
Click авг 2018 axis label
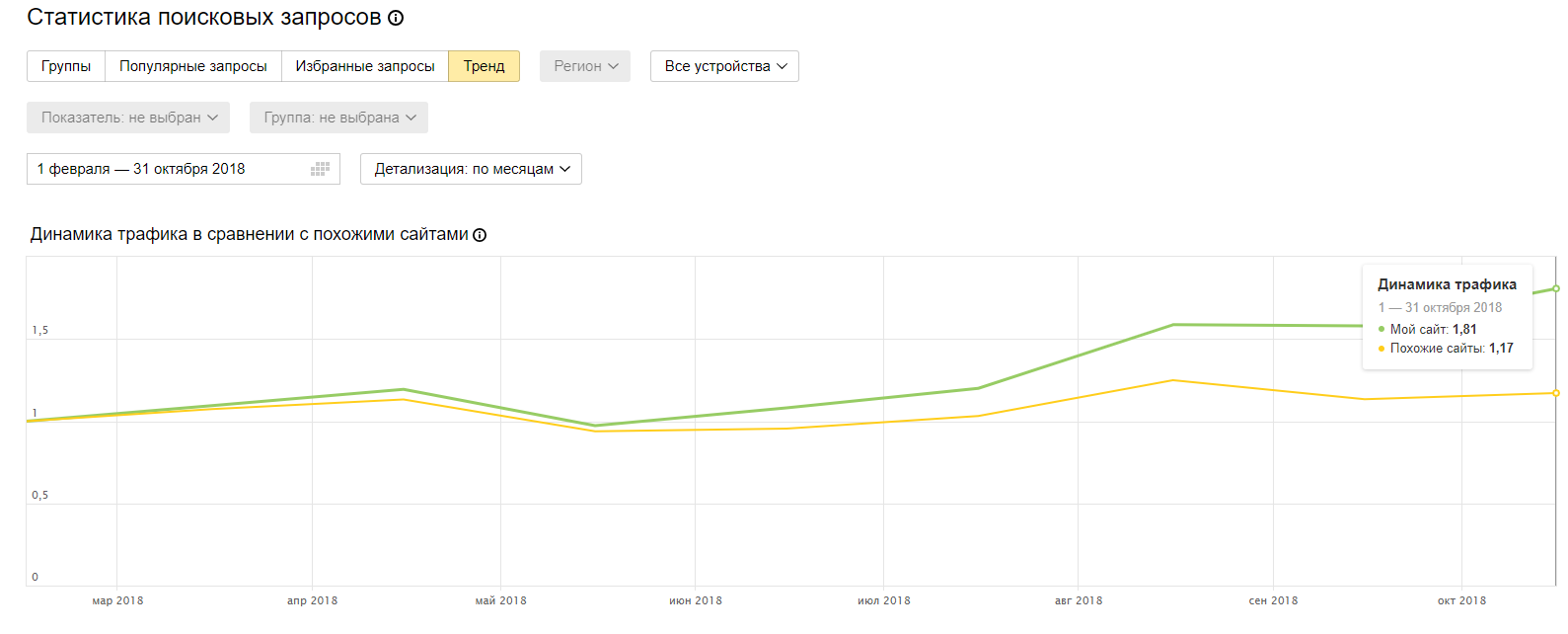click(x=1079, y=600)
